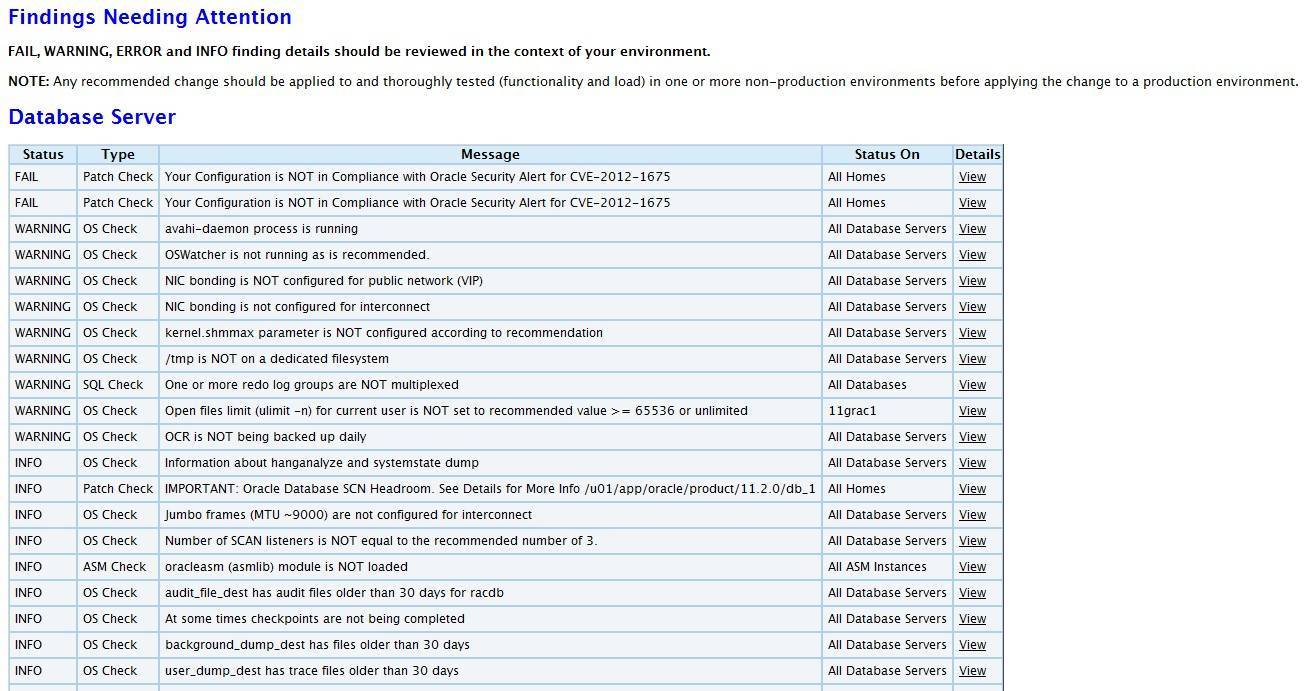Open View link for checkpoints not completed
Image resolution: width=1316 pixels, height=691 pixels.
click(972, 619)
